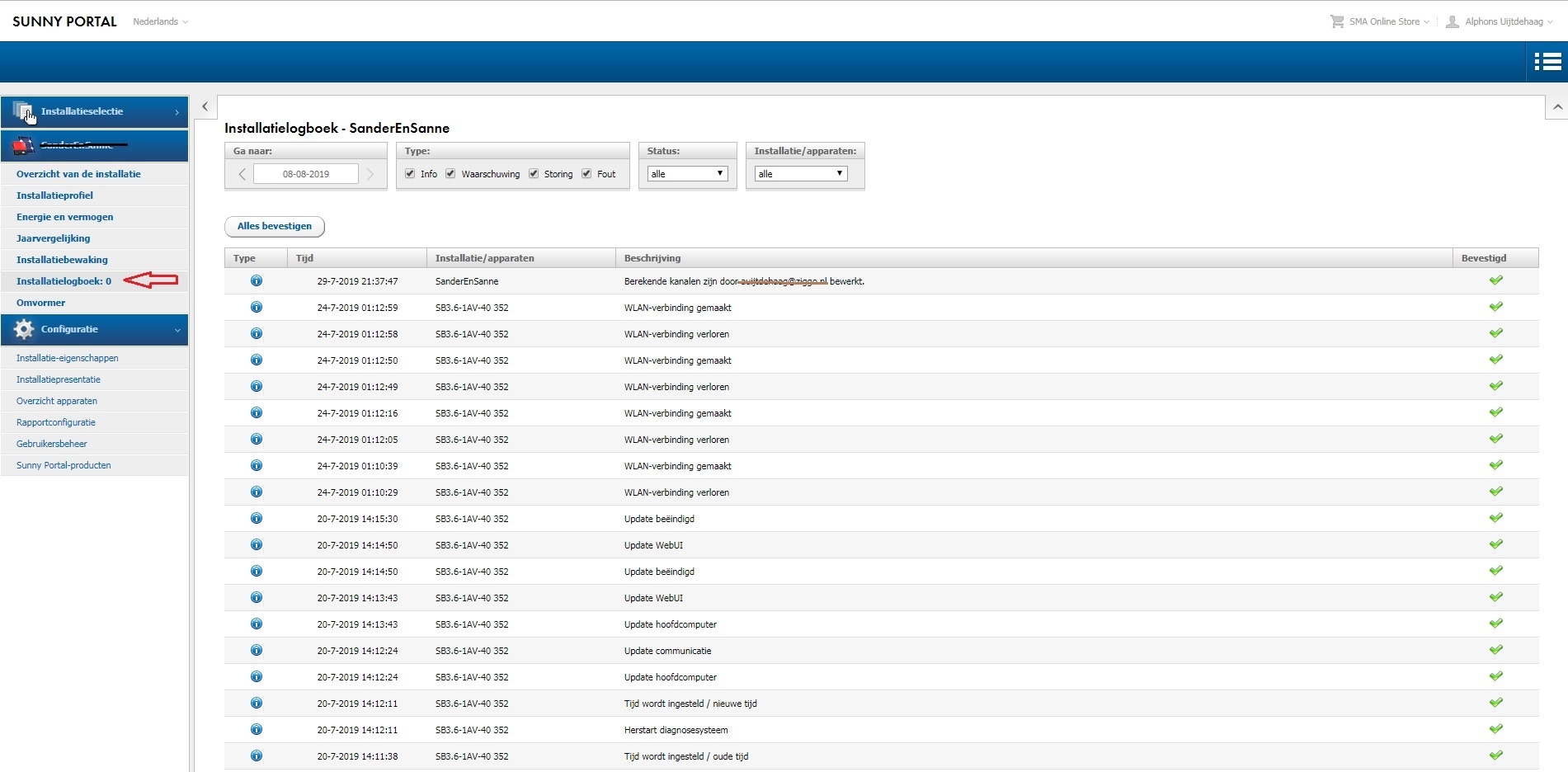Open Installatiebewaking page

pyautogui.click(x=62, y=260)
